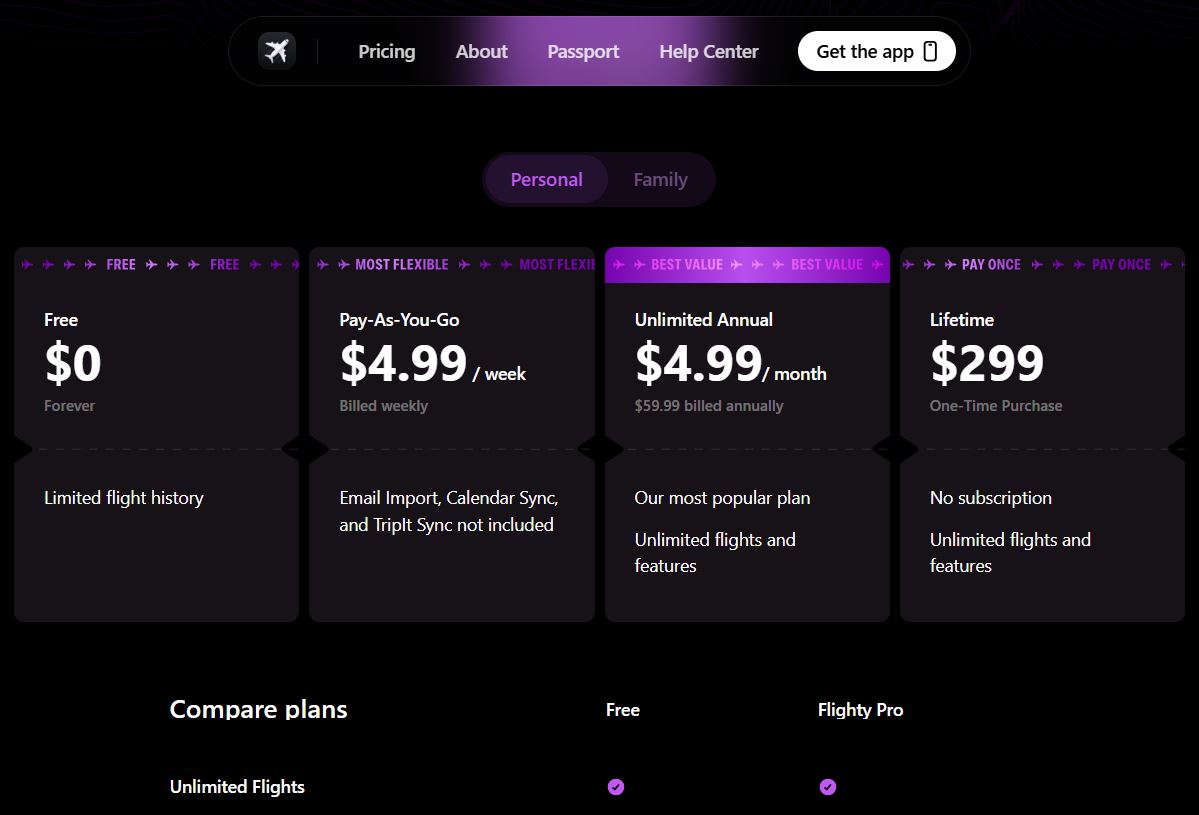This screenshot has width=1199, height=815.
Task: Click the $299 price text
Action: click(x=986, y=362)
